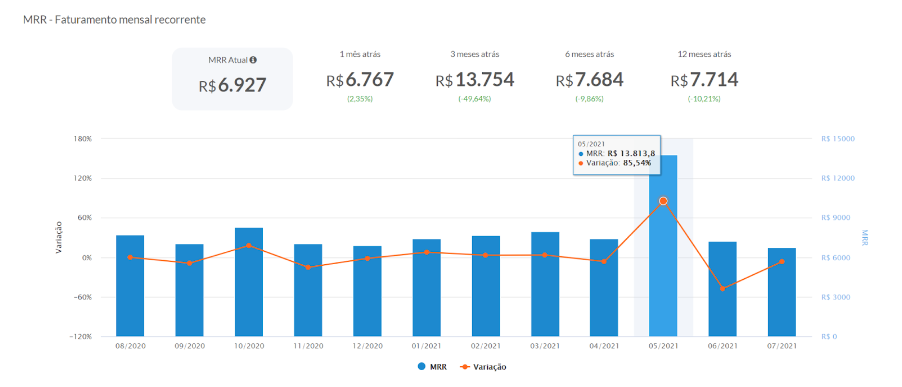Screen dimensions: 902x387
Task: Click the Variação point at 11/2020
Action: pos(308,267)
